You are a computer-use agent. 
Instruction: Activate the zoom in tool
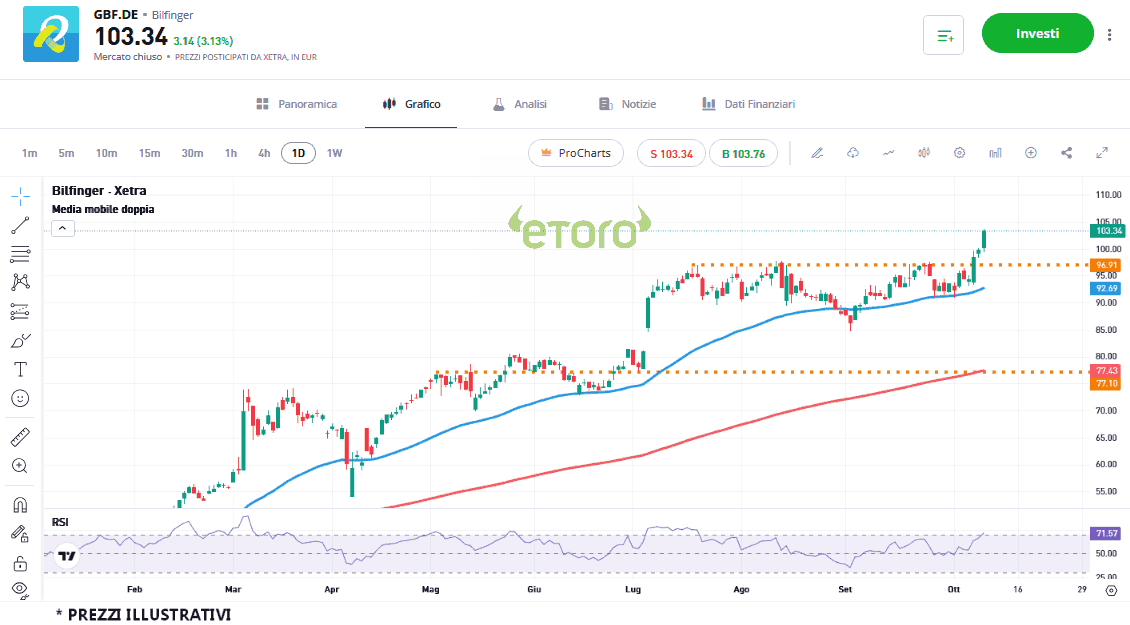(20, 466)
